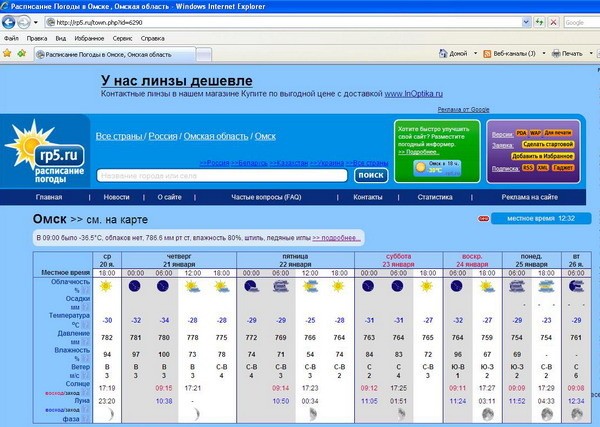Viewport: 600px width, 427px height.
Task: Click the Favorites star icon
Action: [7, 54]
